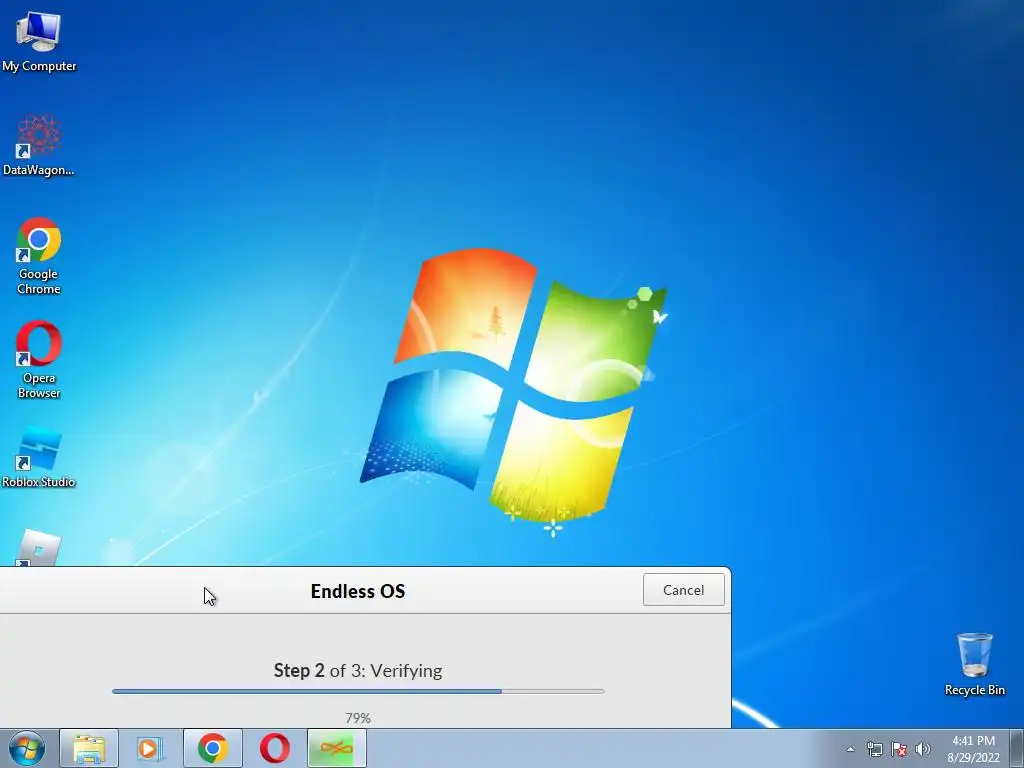
Task: Open Roblox Studio desktop shortcut
Action: (x=39, y=457)
